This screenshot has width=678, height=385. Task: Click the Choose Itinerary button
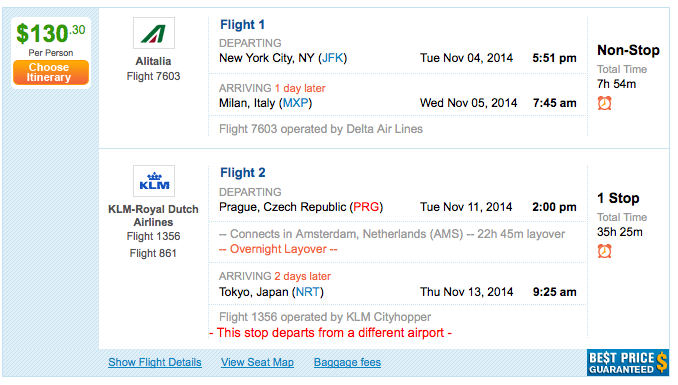(51, 72)
